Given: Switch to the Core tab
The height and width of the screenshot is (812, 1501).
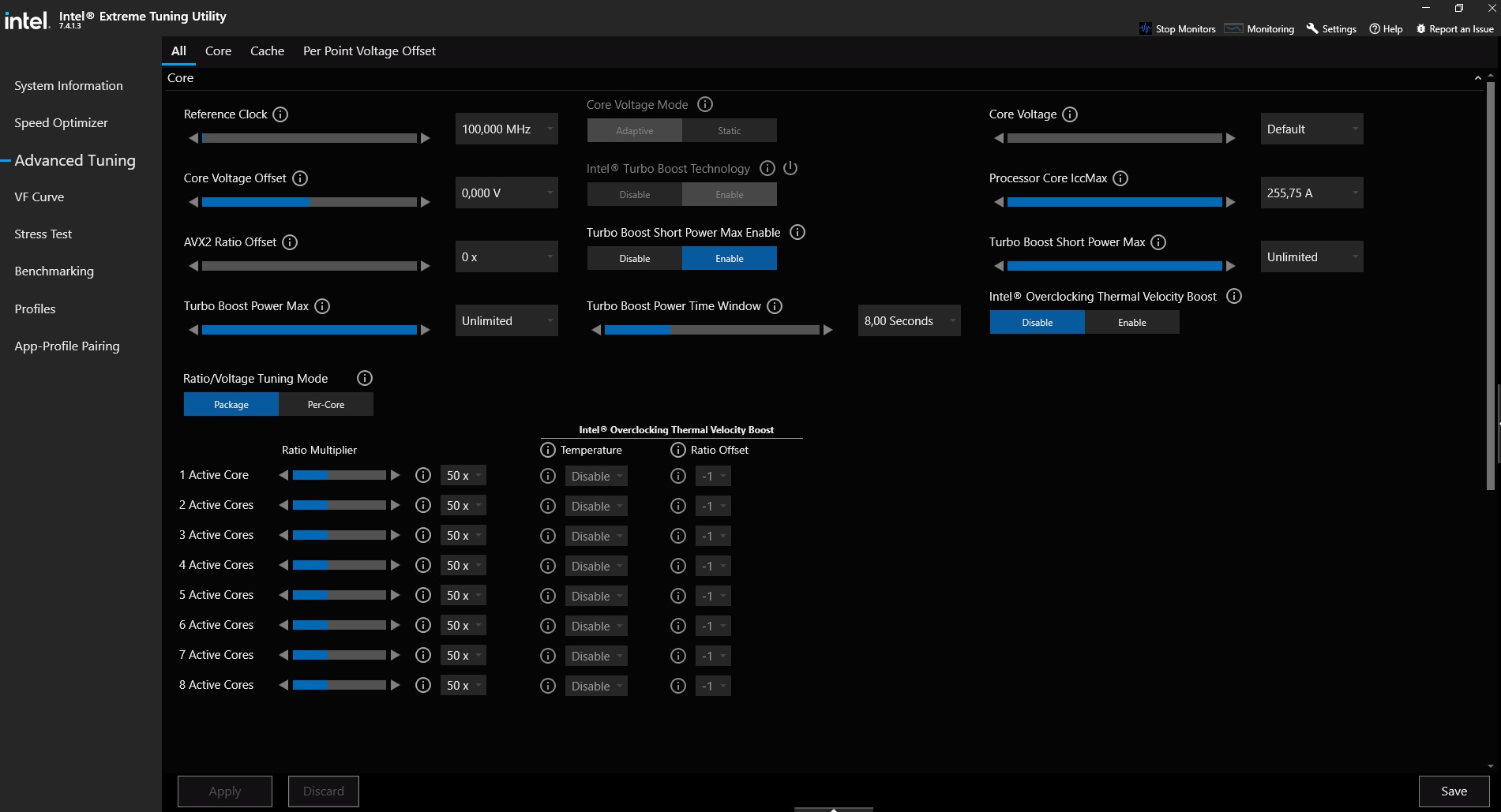Looking at the screenshot, I should tap(219, 51).
